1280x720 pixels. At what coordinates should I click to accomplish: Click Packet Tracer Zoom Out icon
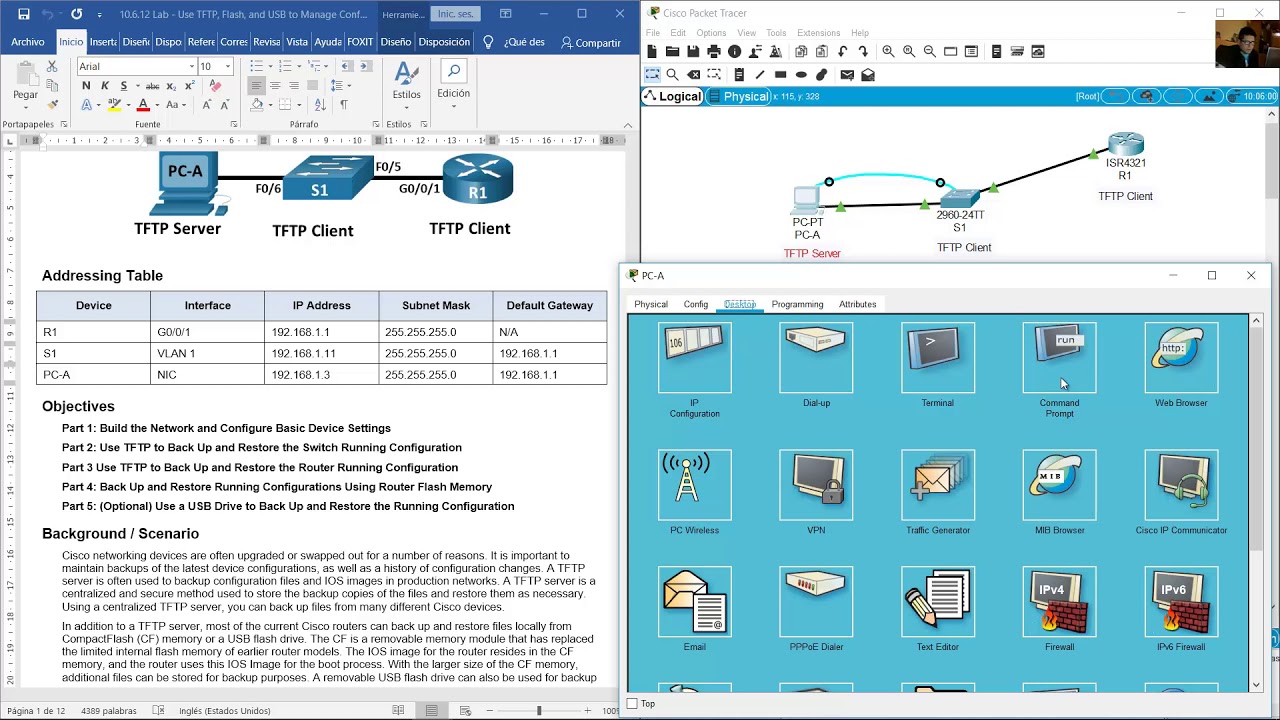click(930, 52)
